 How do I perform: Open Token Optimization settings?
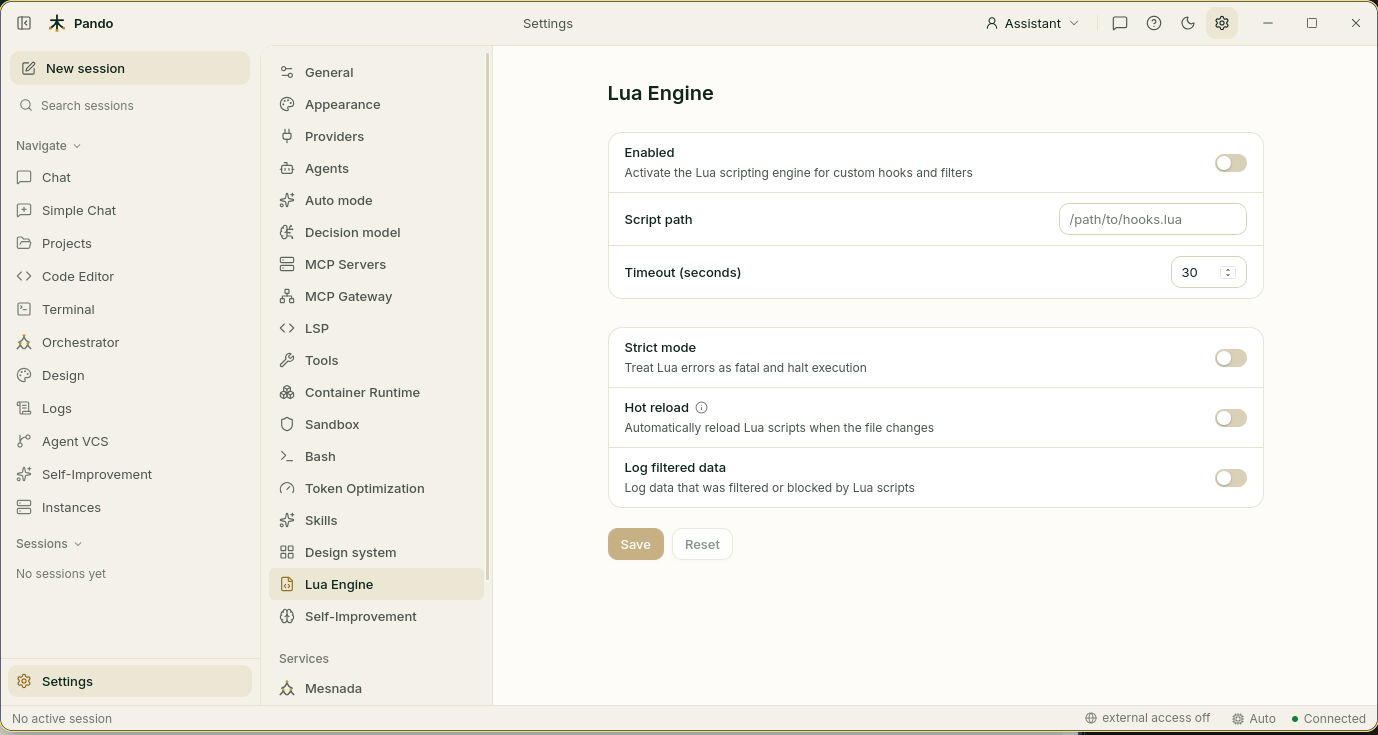(376, 488)
